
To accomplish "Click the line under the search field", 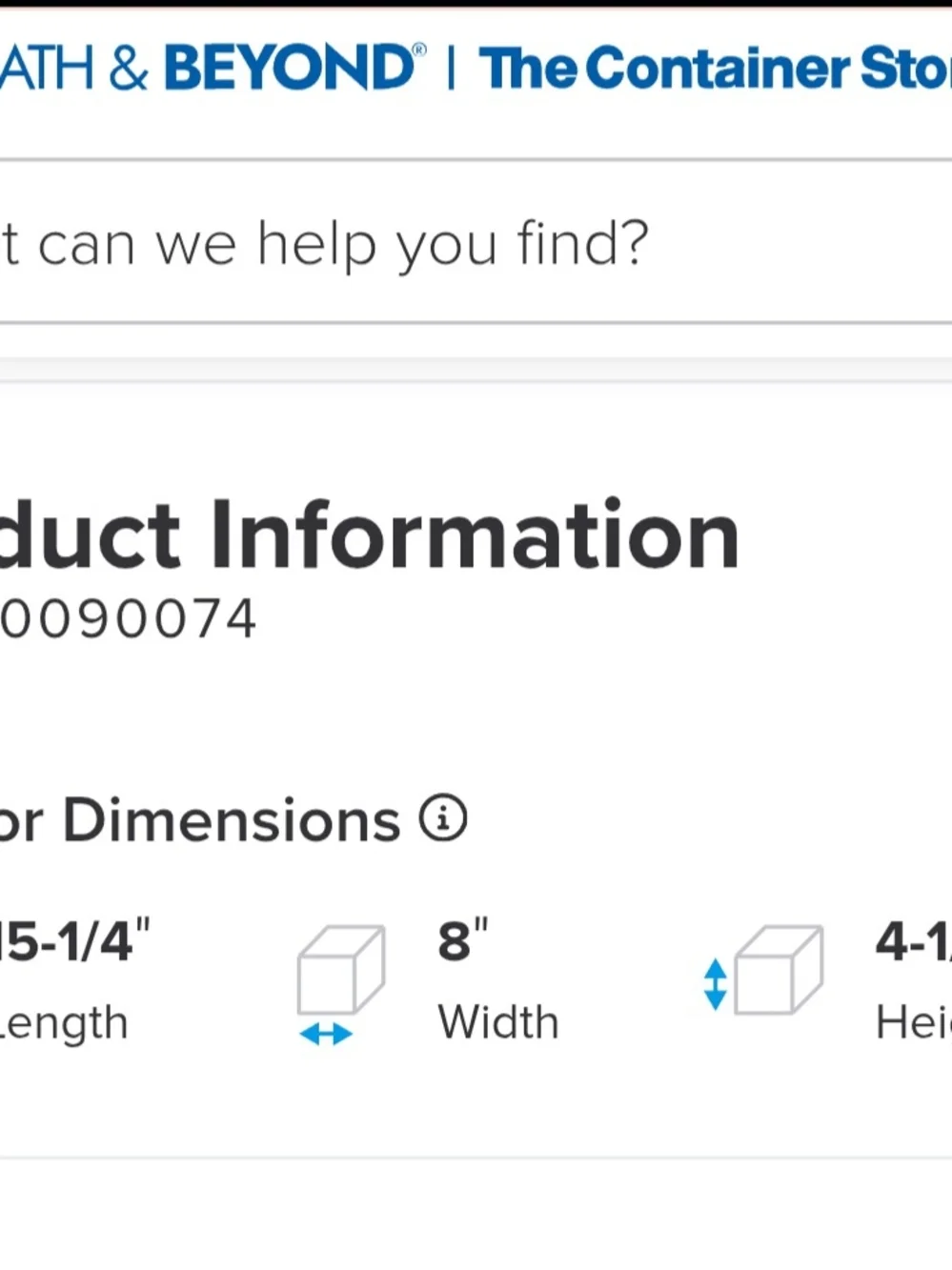I will click(x=476, y=323).
